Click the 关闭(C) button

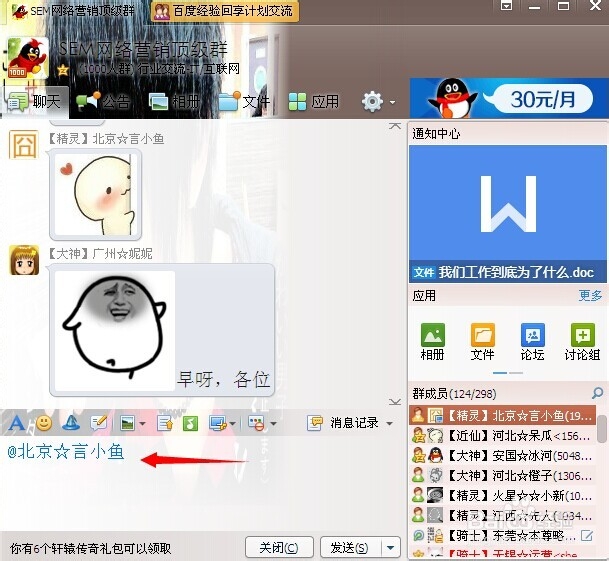[x=279, y=548]
